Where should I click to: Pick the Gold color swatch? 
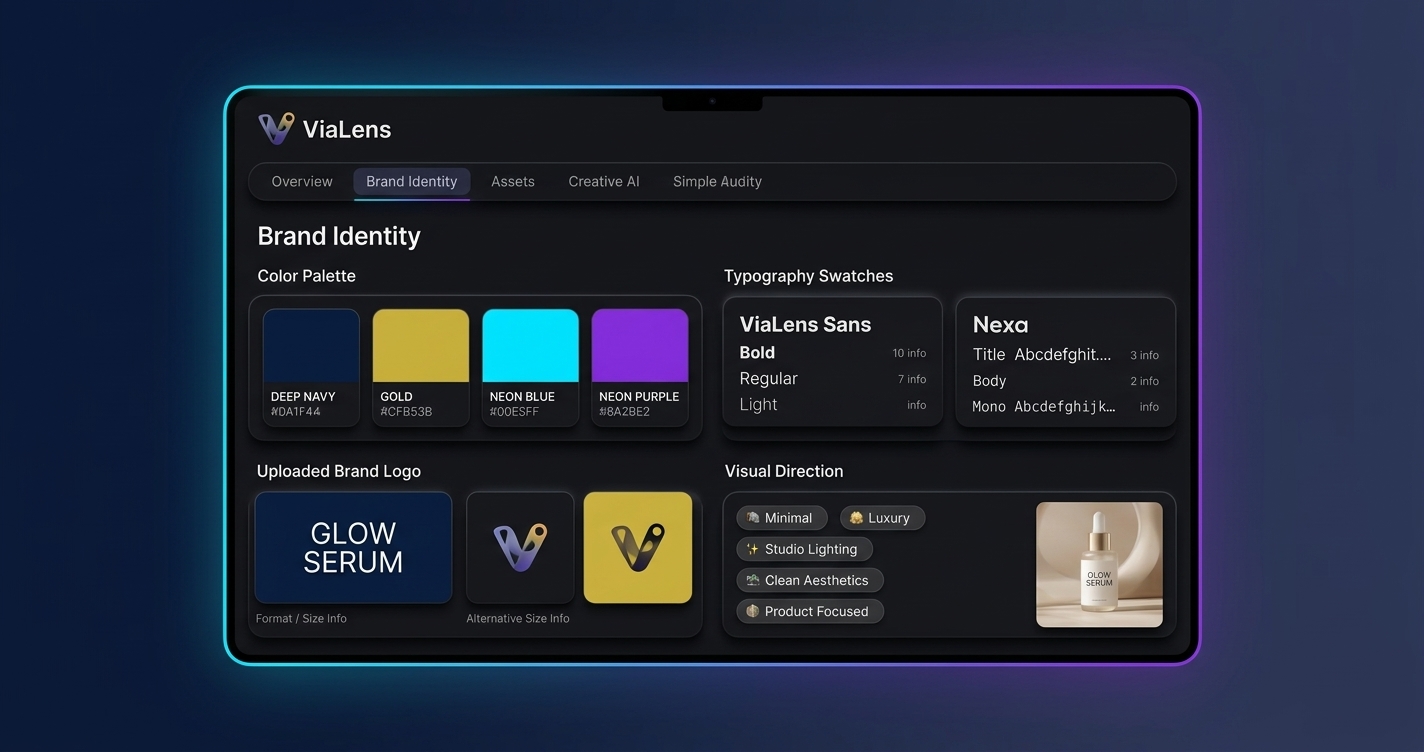tap(421, 367)
